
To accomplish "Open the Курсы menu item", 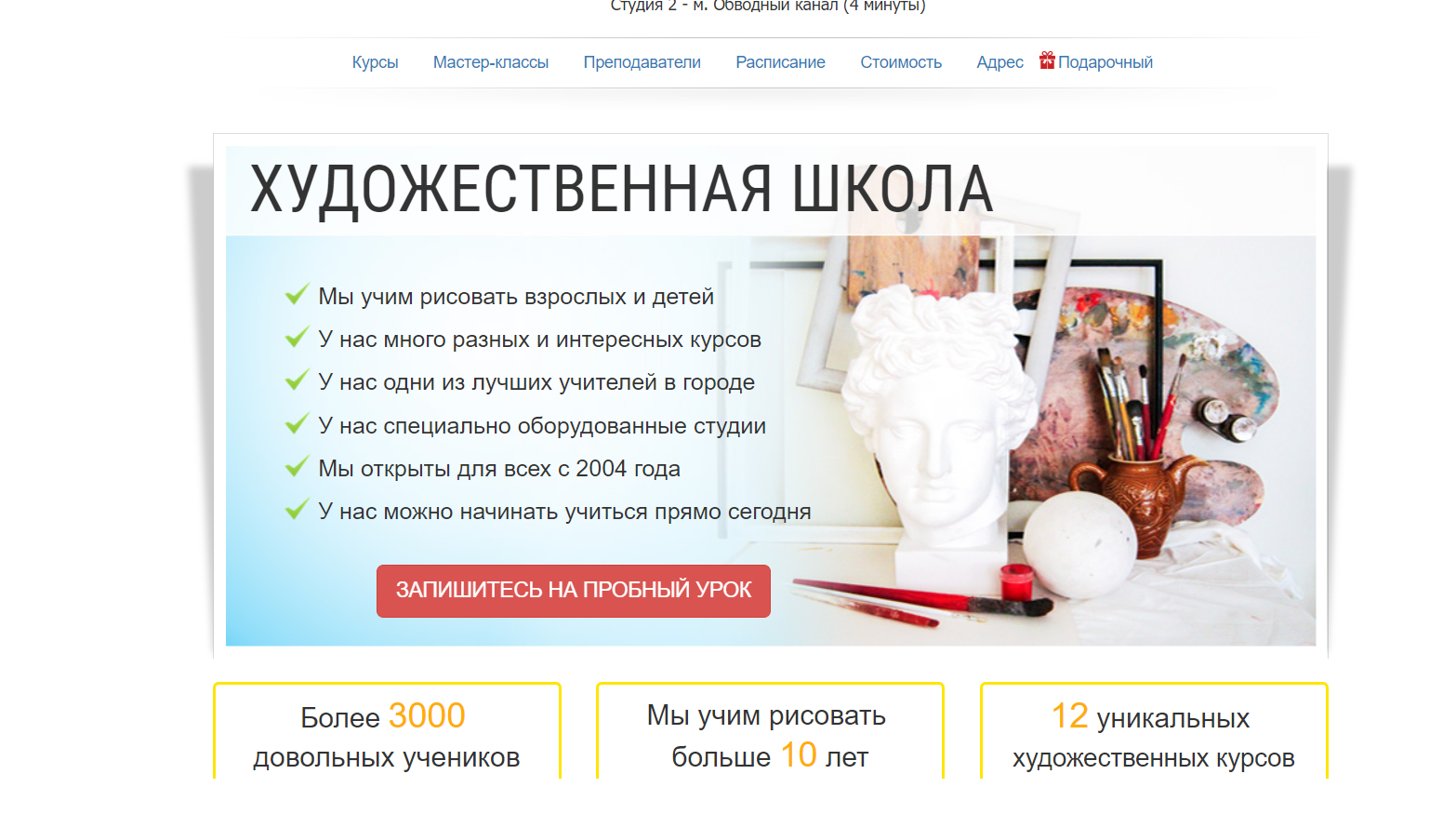I will pyautogui.click(x=375, y=62).
